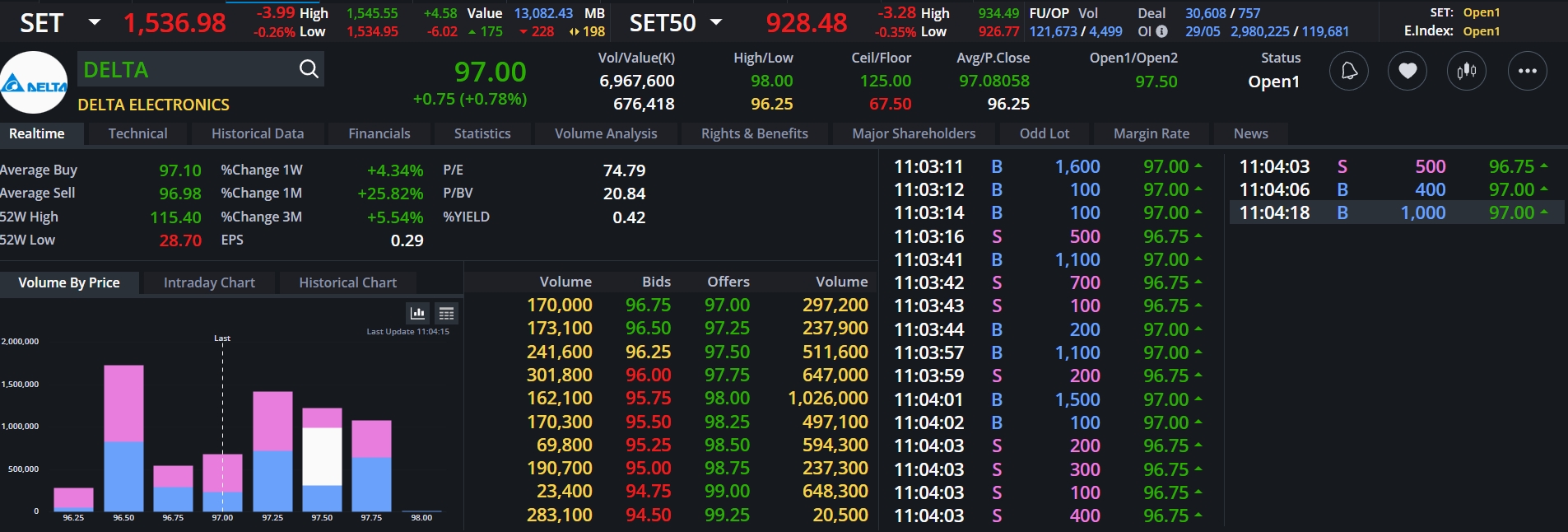
Task: Click the offer price 99.25 in Offers column
Action: [x=727, y=515]
